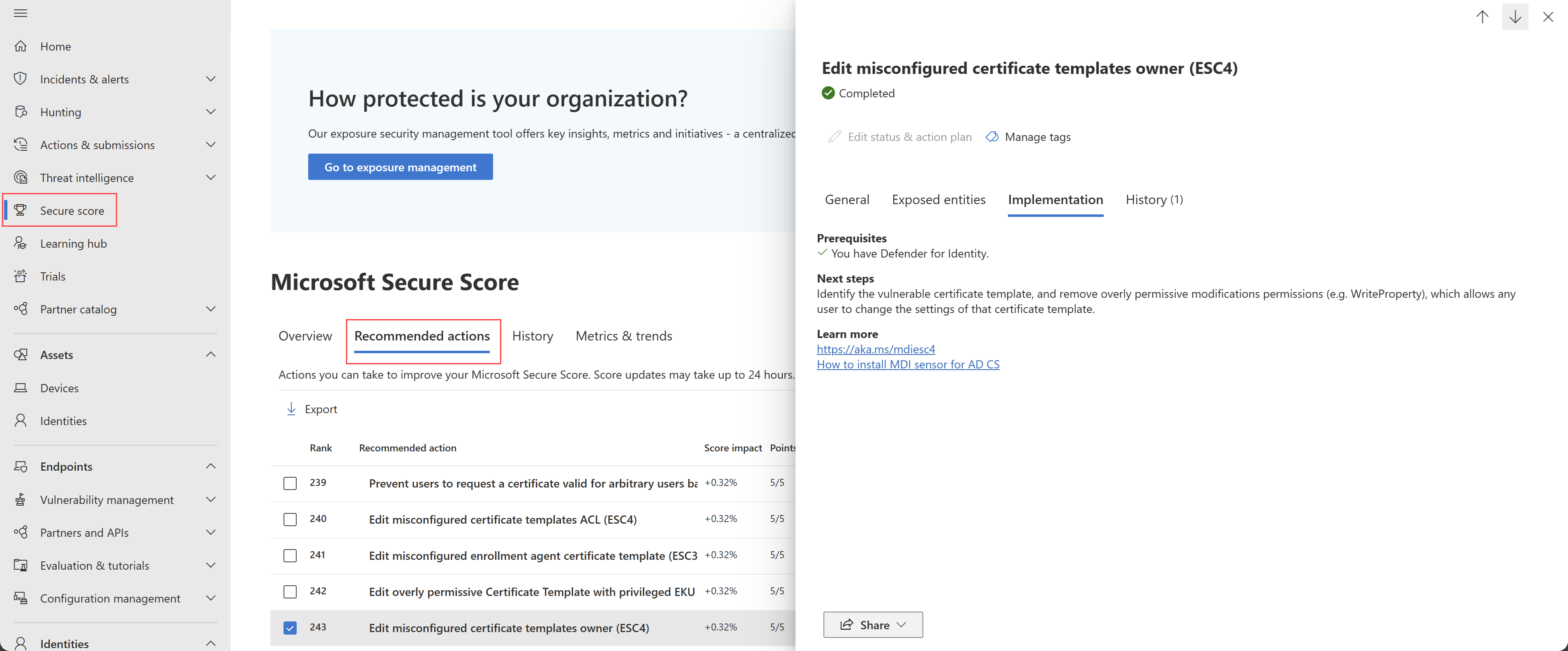
Task: Check the box for rank 239 row
Action: tap(290, 483)
